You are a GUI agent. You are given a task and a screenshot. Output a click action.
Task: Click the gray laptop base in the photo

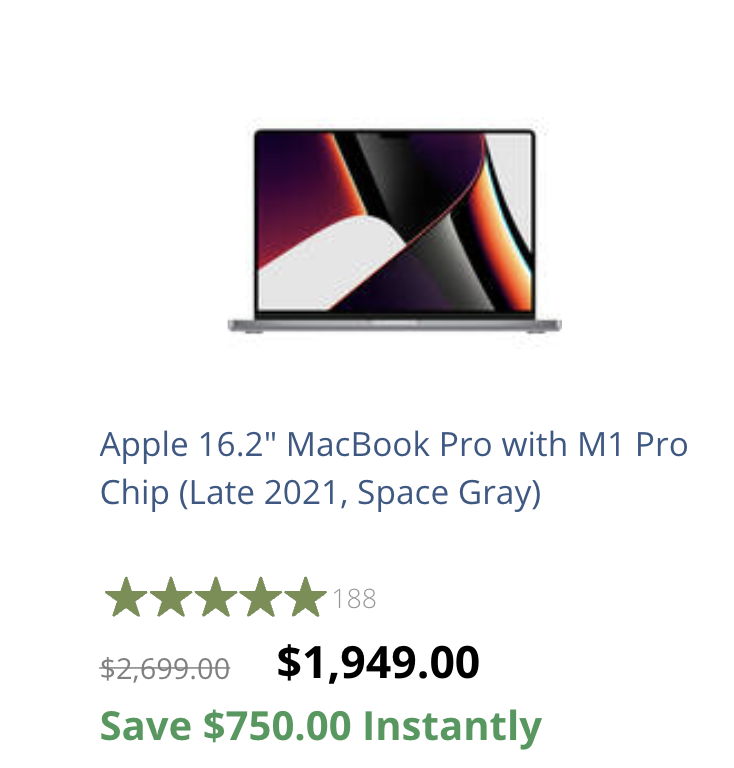pos(395,325)
